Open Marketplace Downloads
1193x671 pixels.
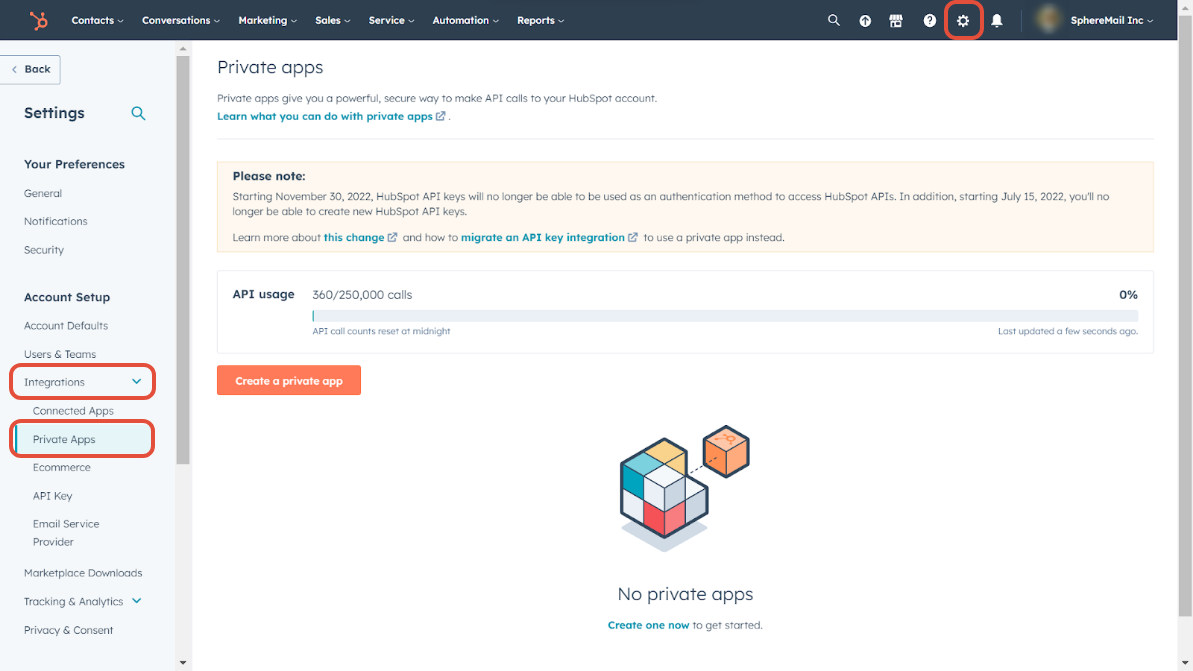point(83,573)
